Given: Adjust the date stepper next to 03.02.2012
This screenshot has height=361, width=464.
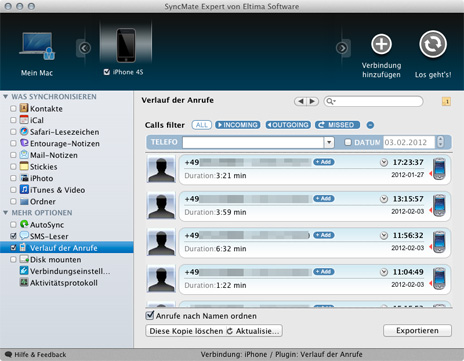Looking at the screenshot, I should (x=440, y=142).
